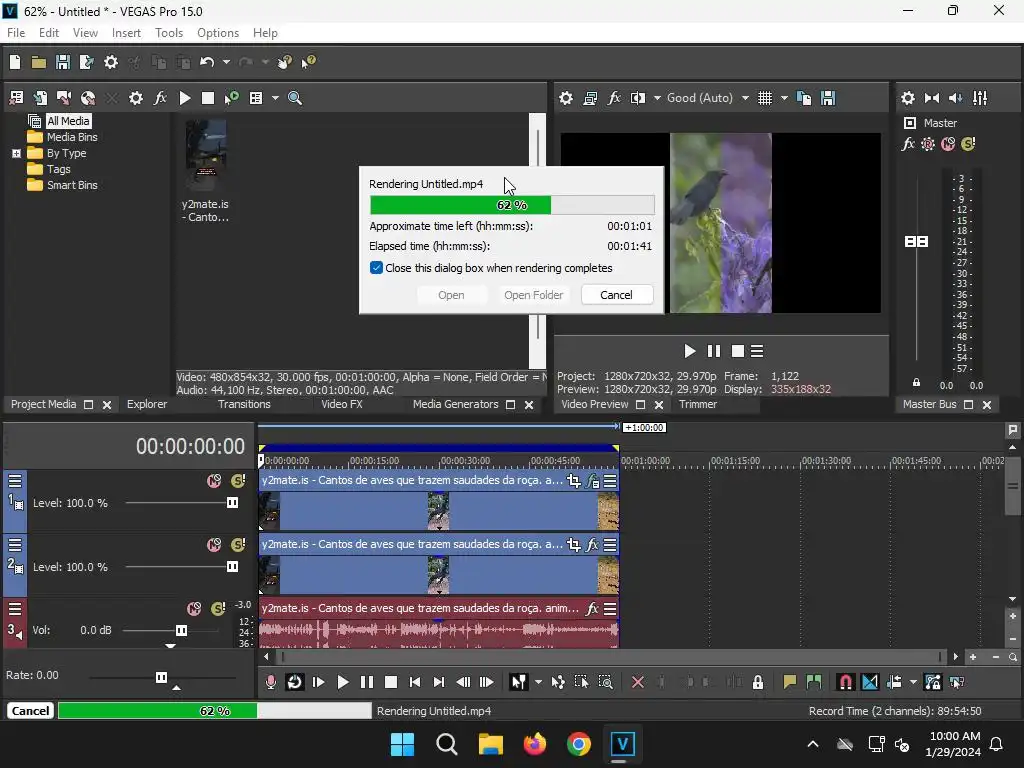Screen dimensions: 1024x768
Task: Click the Search media magnifier icon
Action: 295,98
